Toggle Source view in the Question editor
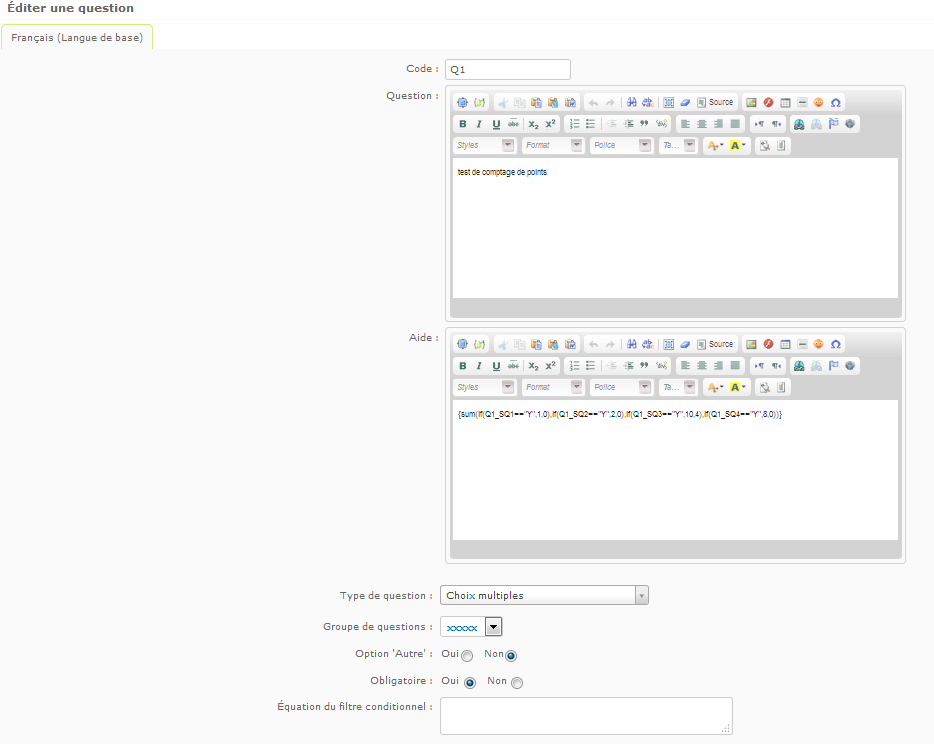 click(715, 102)
